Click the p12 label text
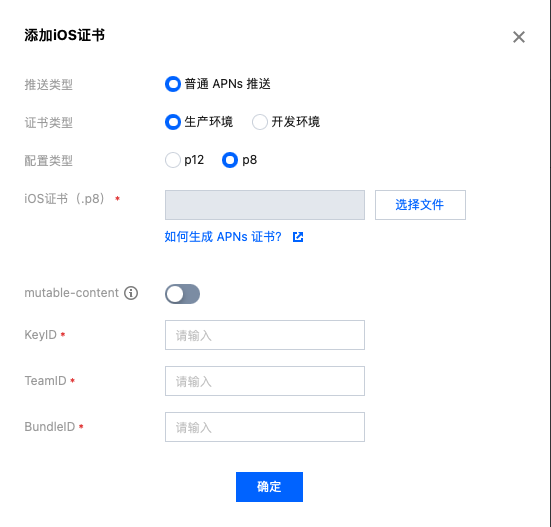 pyautogui.click(x=194, y=160)
